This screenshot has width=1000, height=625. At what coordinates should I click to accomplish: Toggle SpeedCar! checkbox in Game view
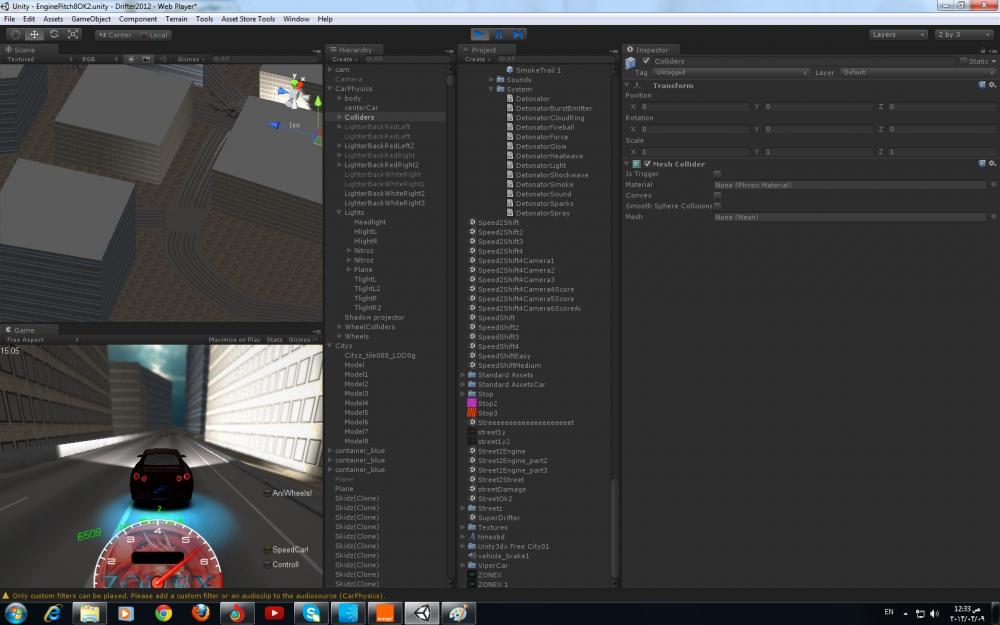click(x=267, y=550)
